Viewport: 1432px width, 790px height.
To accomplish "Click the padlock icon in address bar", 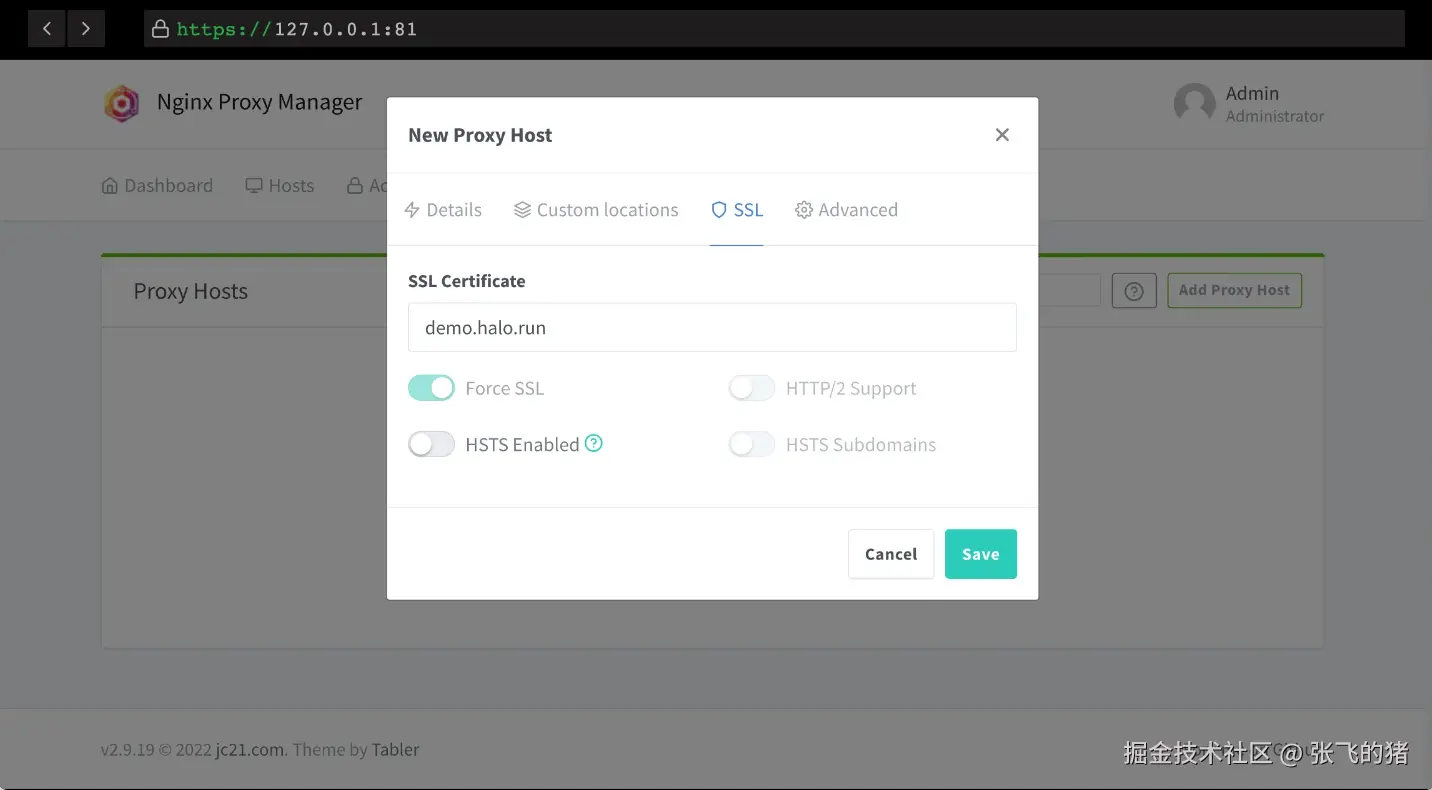I will (x=160, y=29).
